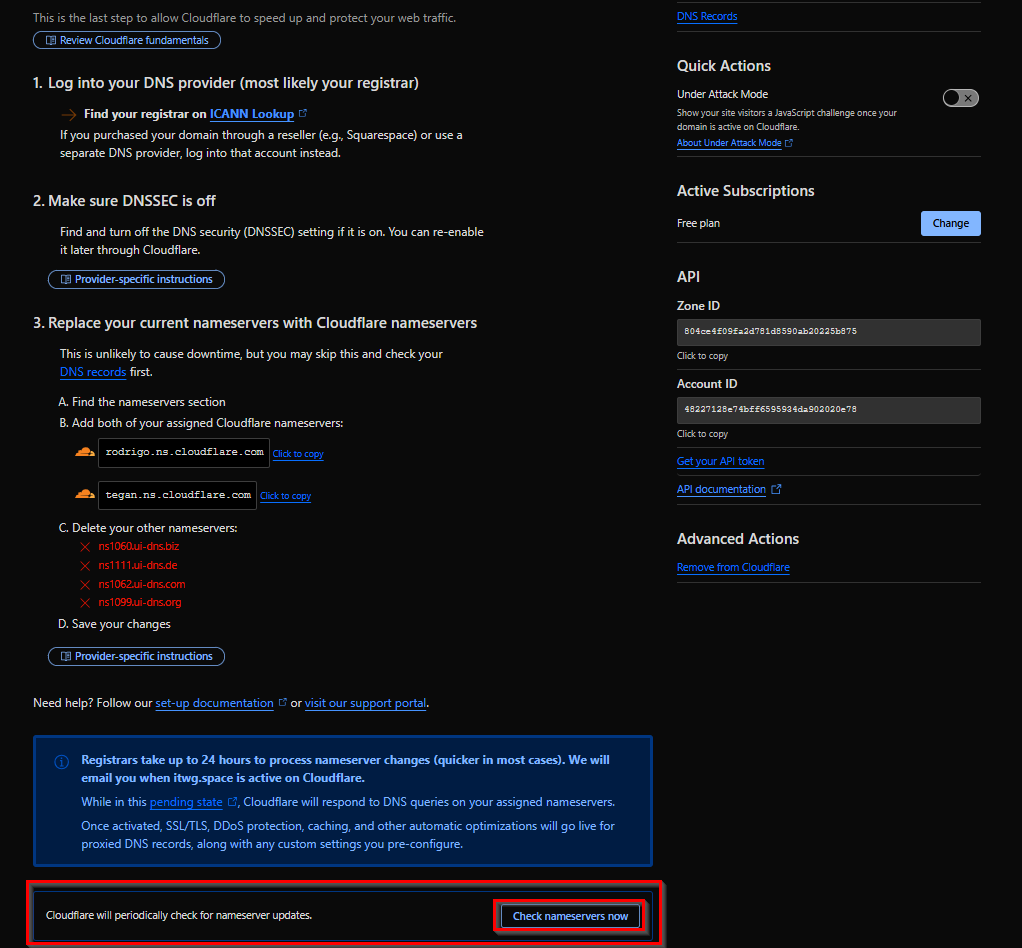Viewport: 1022px width, 948px height.
Task: Open Provider-specific instructions below Save your changes
Action: click(136, 657)
